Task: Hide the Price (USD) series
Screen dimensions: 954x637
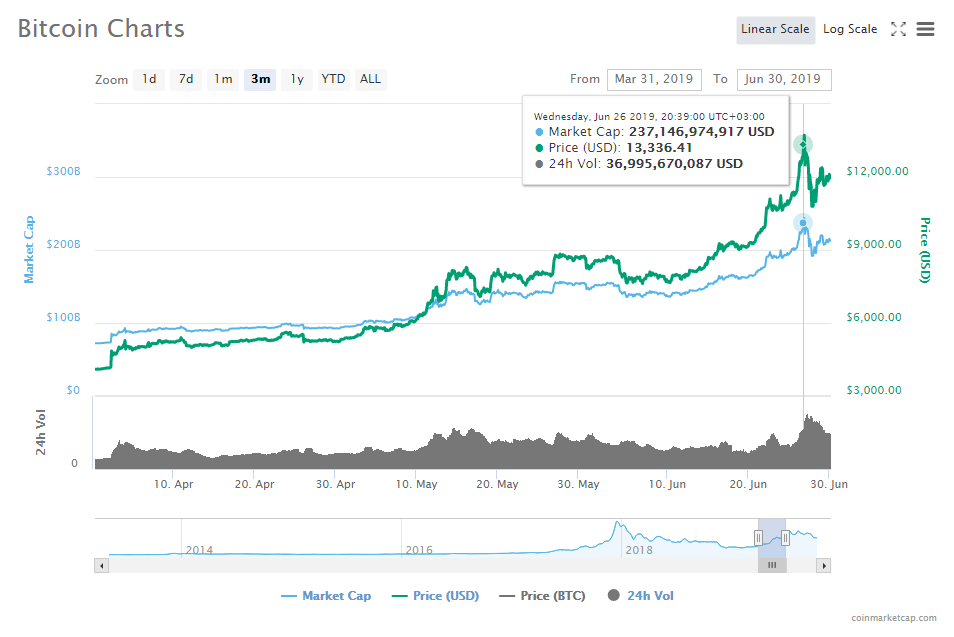Action: 435,596
